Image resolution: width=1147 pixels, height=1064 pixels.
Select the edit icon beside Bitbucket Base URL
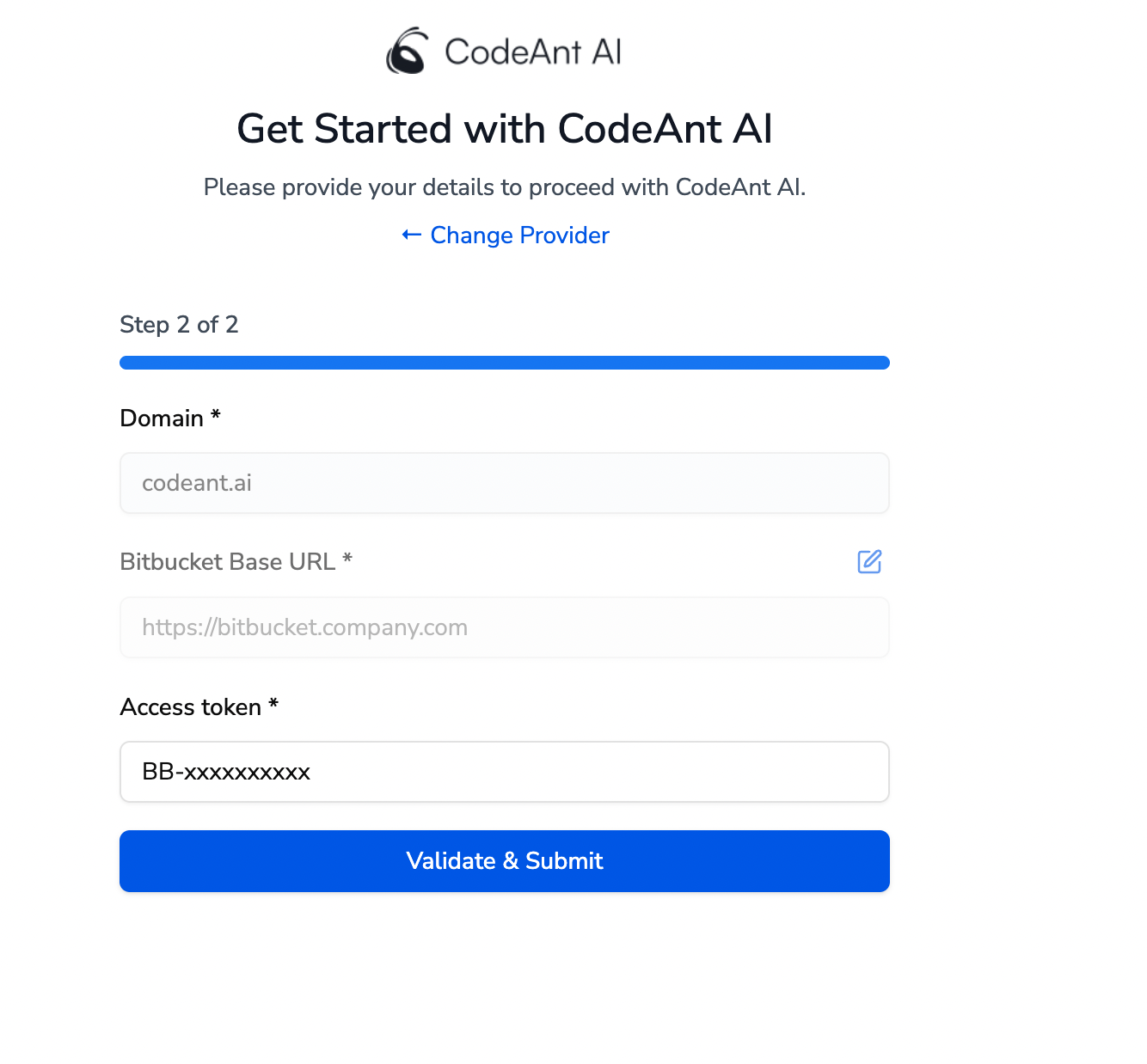pyautogui.click(x=869, y=561)
